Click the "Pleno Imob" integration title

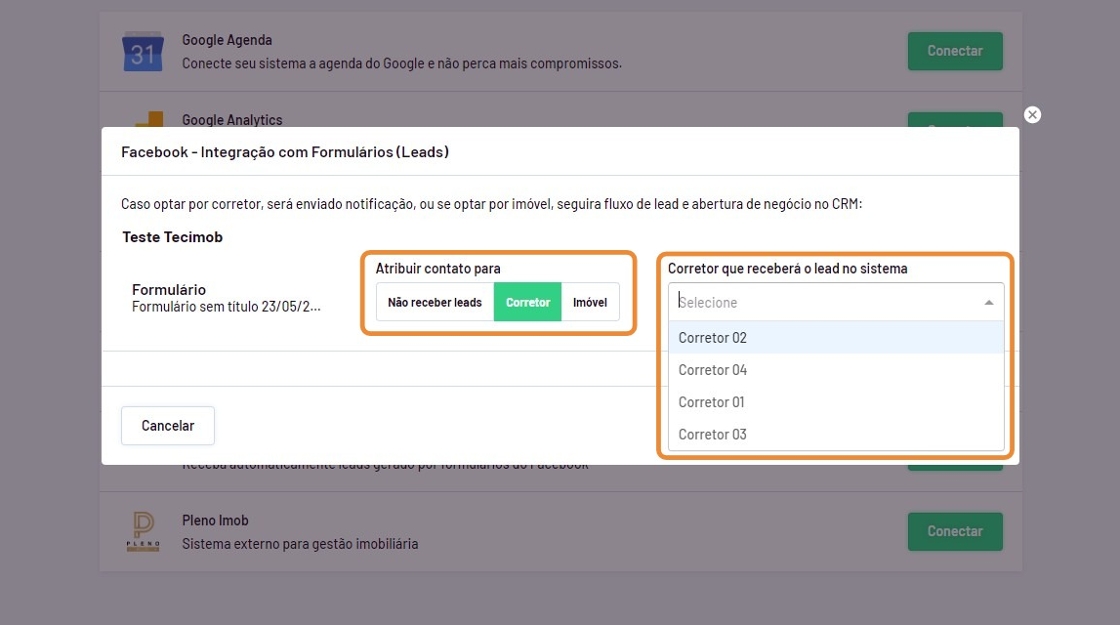[x=215, y=520]
